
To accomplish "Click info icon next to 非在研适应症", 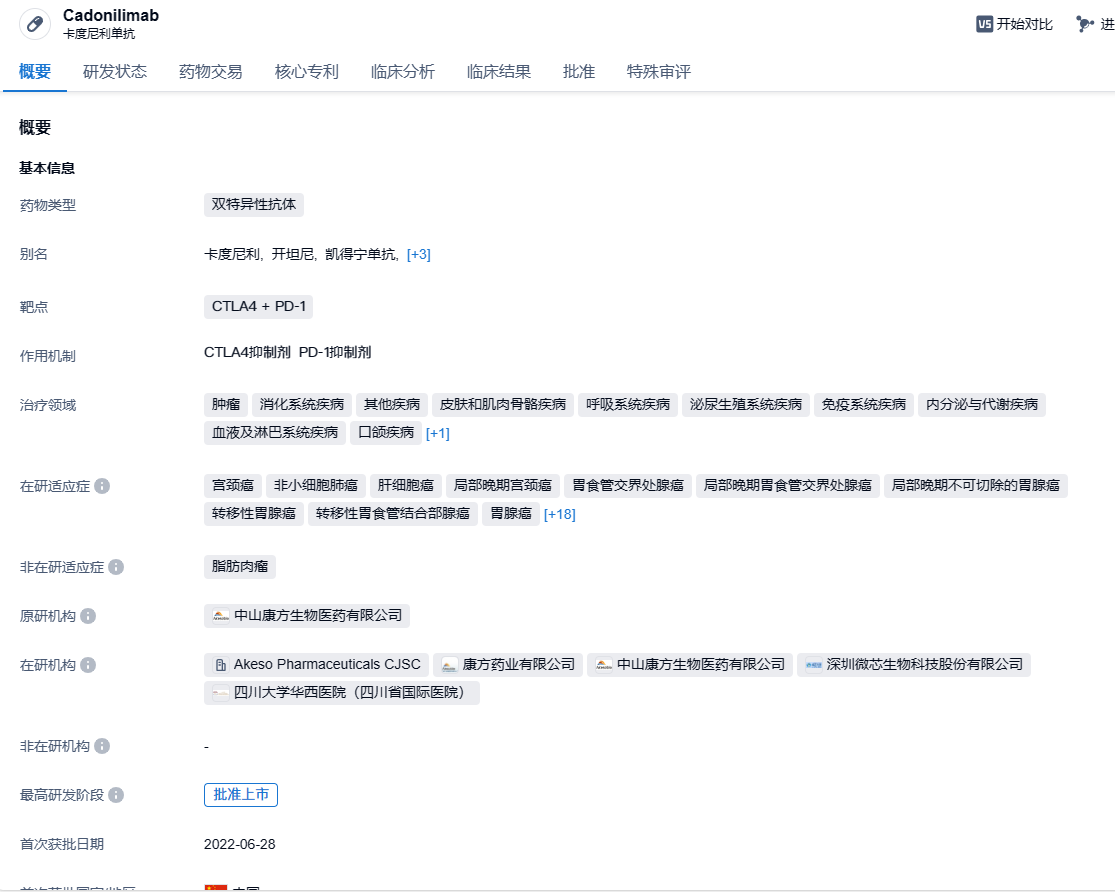I will point(116,567).
